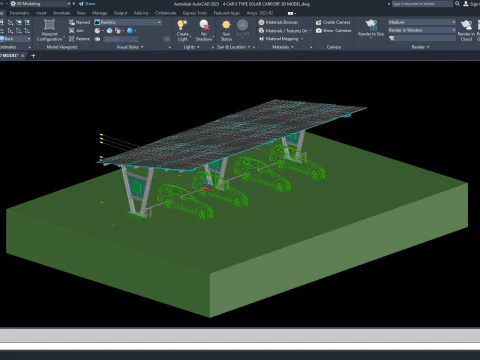This screenshot has width=480, height=360.
Task: Open the Express Tools ribbon tab
Action: pos(195,13)
